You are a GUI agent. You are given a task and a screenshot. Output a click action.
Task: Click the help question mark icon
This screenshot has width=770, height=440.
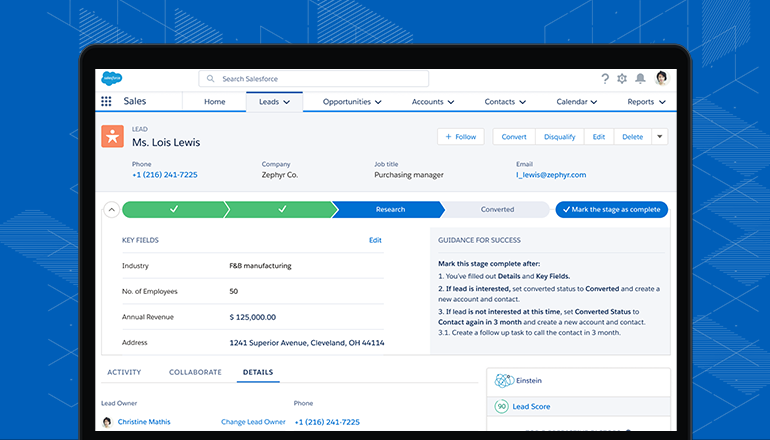605,78
